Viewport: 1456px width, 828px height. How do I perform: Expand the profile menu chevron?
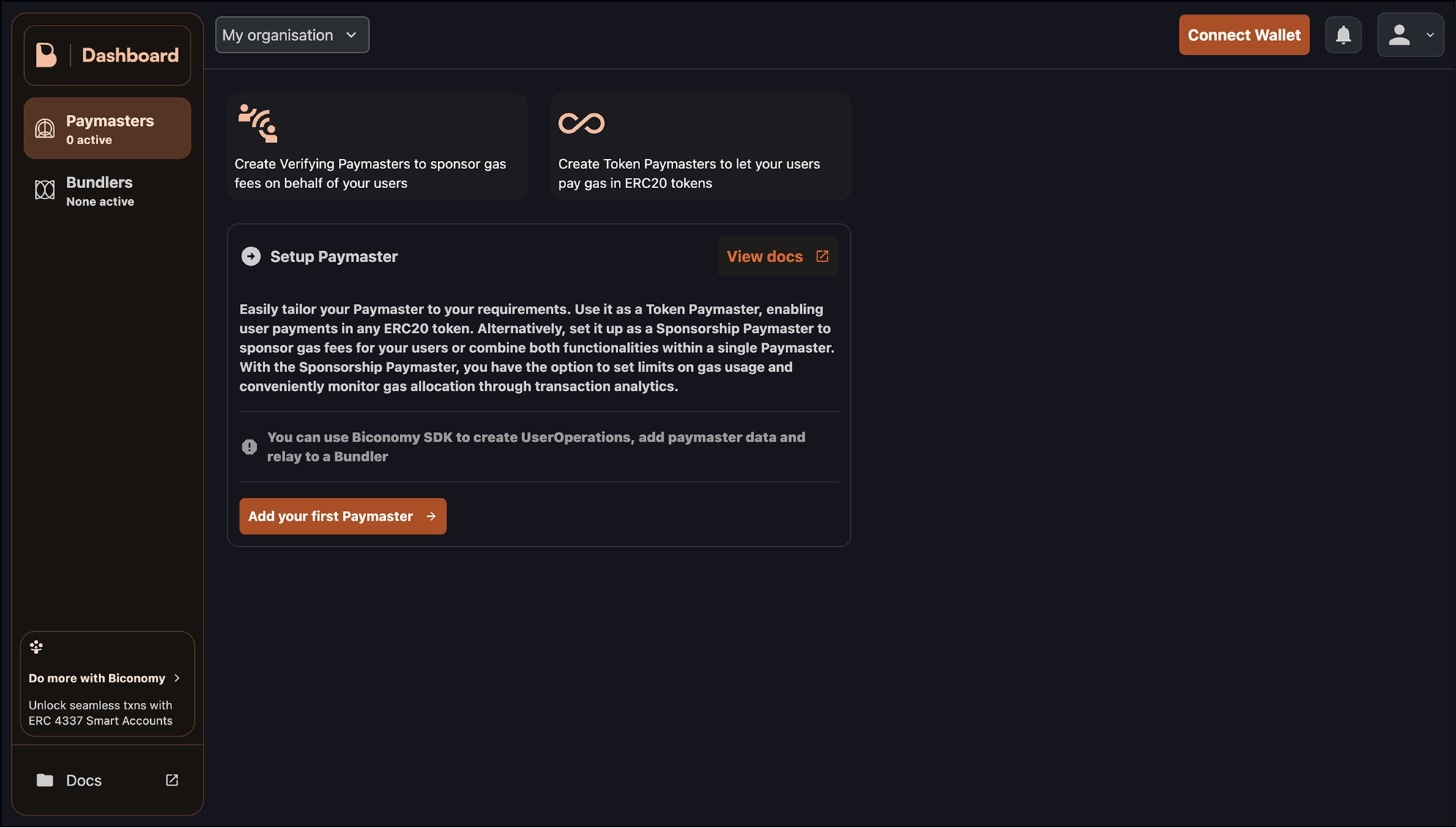(1430, 35)
